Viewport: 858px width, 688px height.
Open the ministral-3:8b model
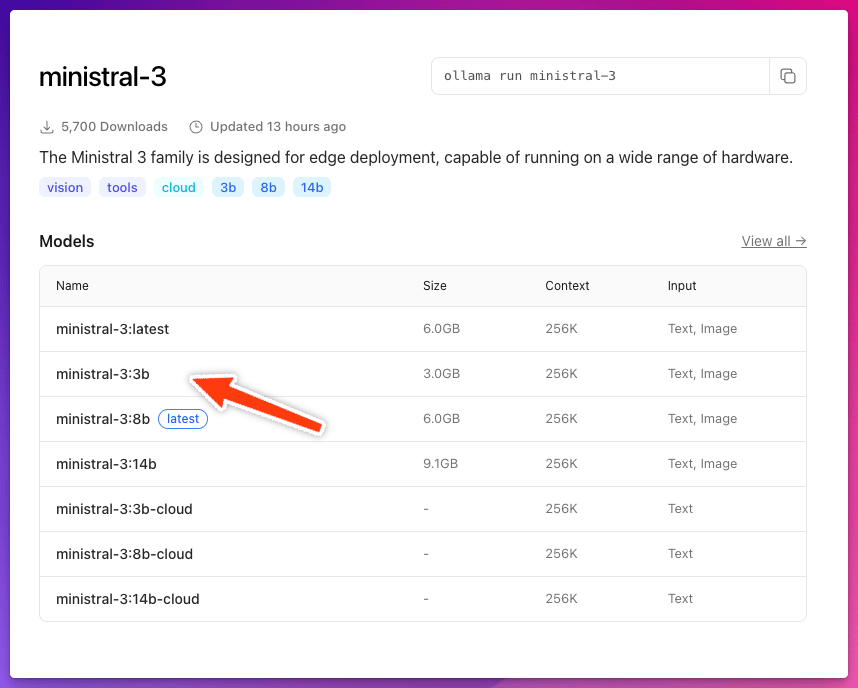click(x=103, y=419)
